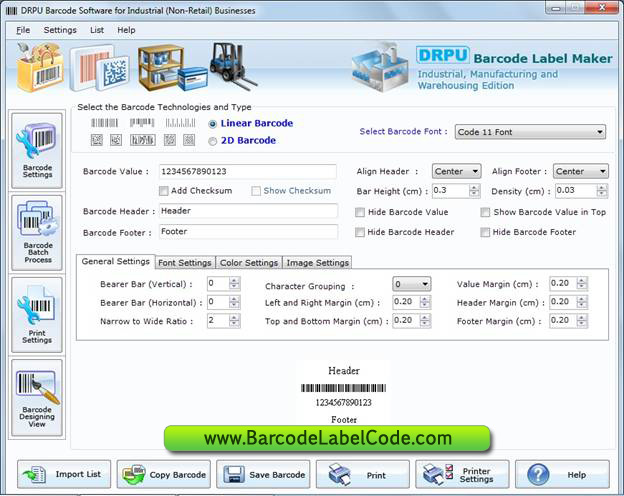Click the factory building banner icon

click(x=380, y=68)
